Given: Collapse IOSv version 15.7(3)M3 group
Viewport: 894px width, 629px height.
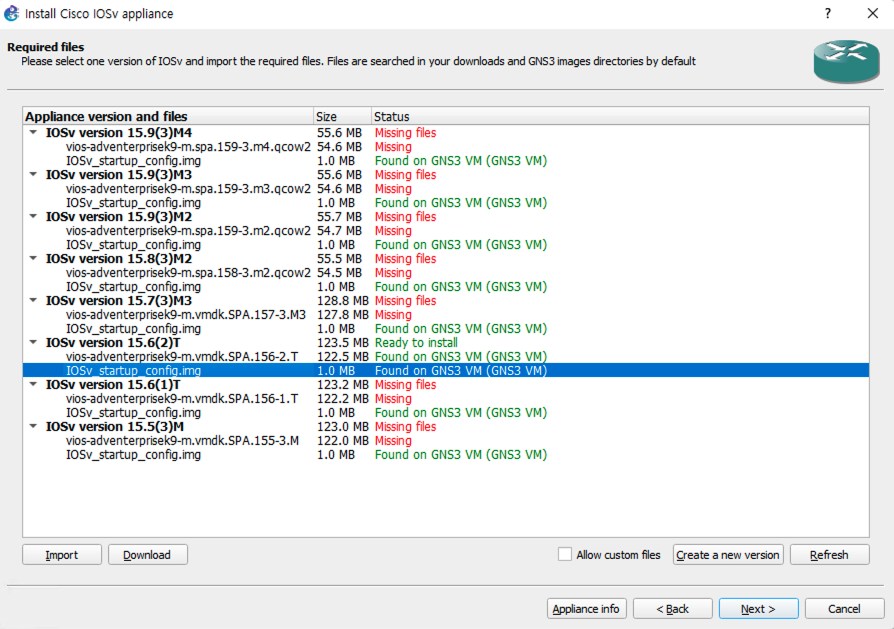Looking at the screenshot, I should 34,301.
